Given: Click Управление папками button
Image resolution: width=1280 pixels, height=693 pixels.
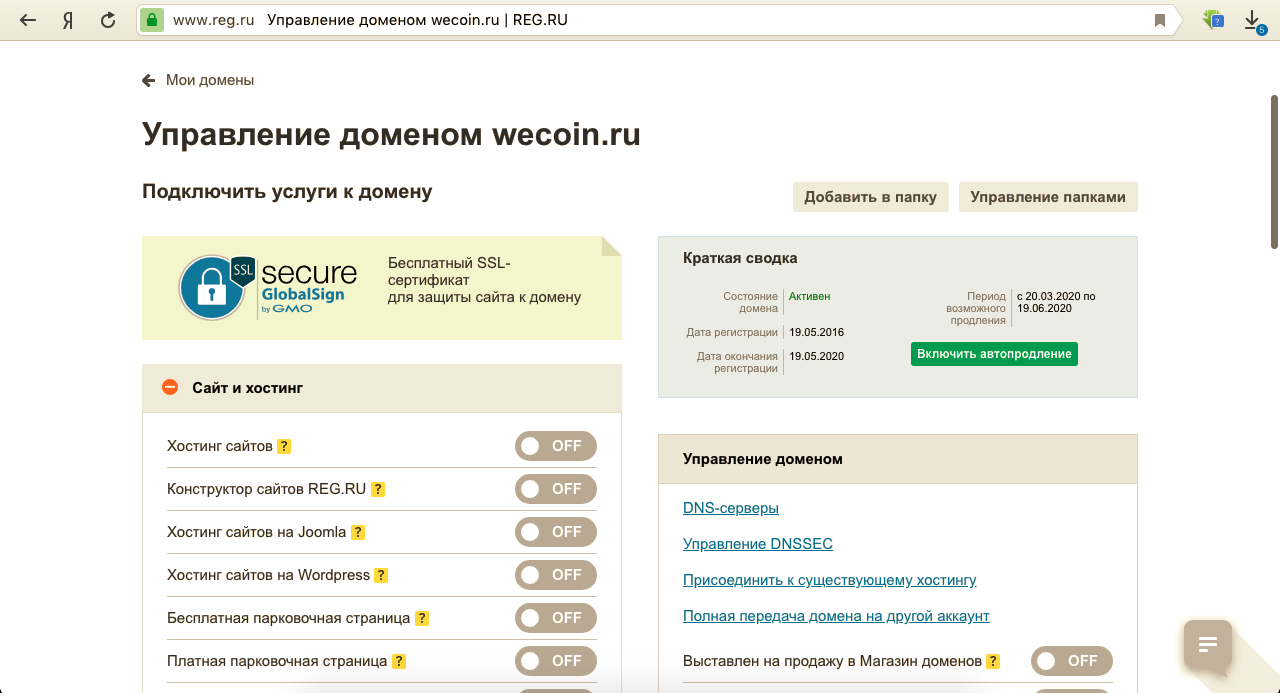Looking at the screenshot, I should click(x=1048, y=197).
